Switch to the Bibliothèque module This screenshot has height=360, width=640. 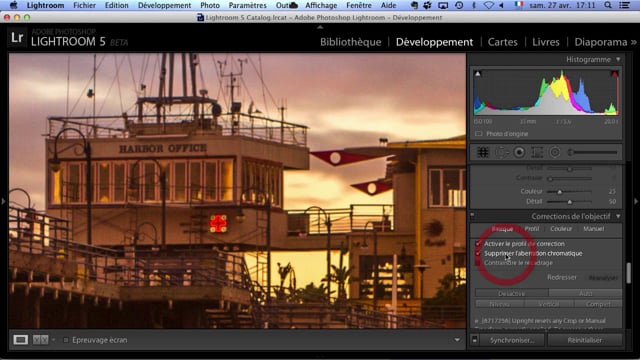pyautogui.click(x=351, y=42)
